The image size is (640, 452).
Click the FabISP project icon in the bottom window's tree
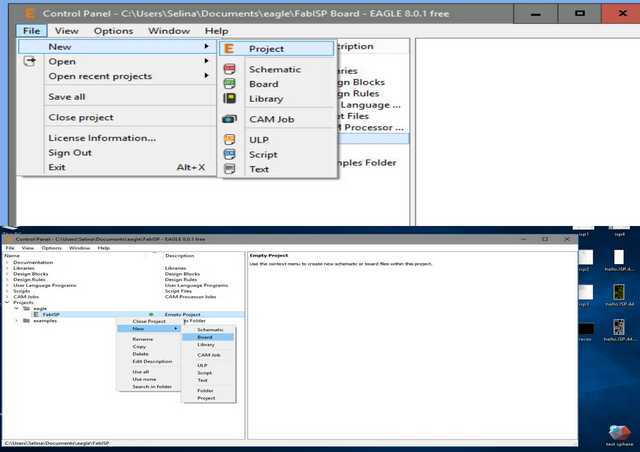[x=36, y=314]
